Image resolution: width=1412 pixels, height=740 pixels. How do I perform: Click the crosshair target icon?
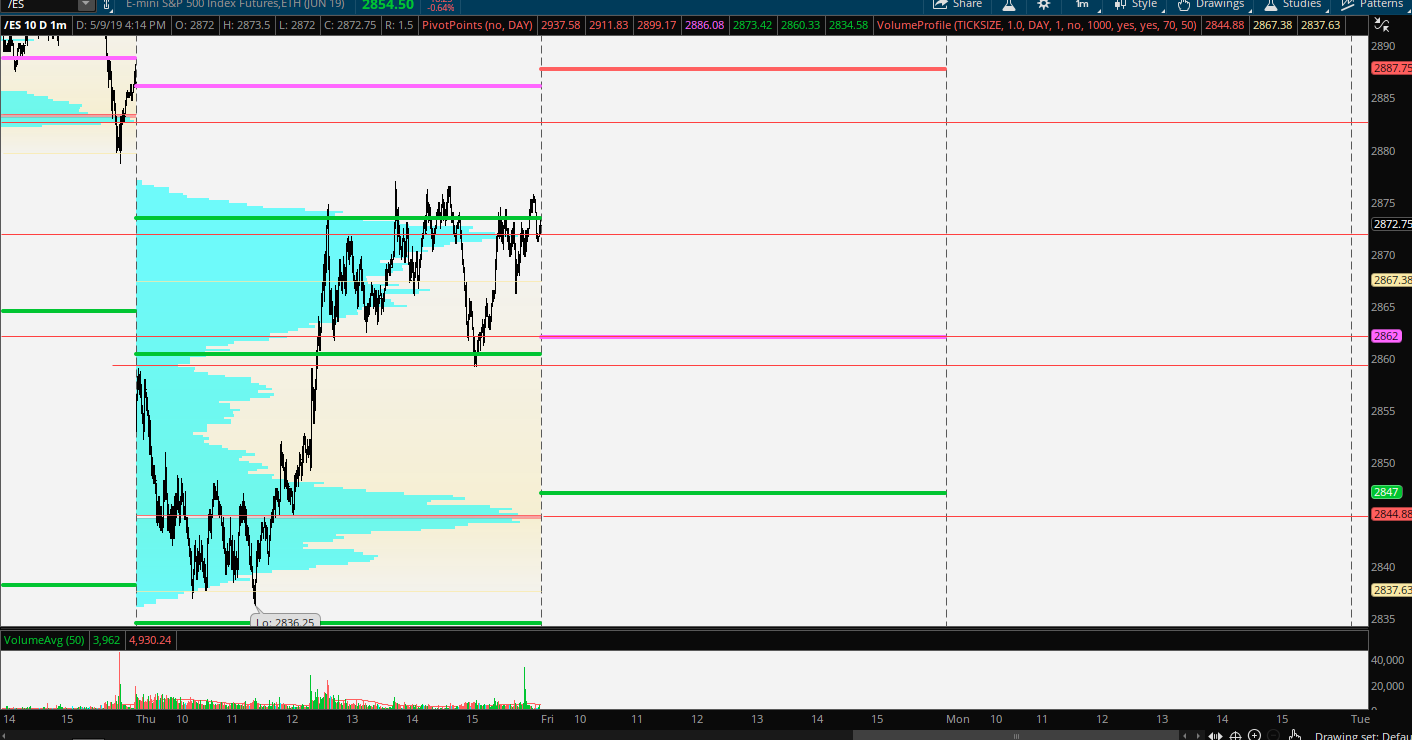1236,736
